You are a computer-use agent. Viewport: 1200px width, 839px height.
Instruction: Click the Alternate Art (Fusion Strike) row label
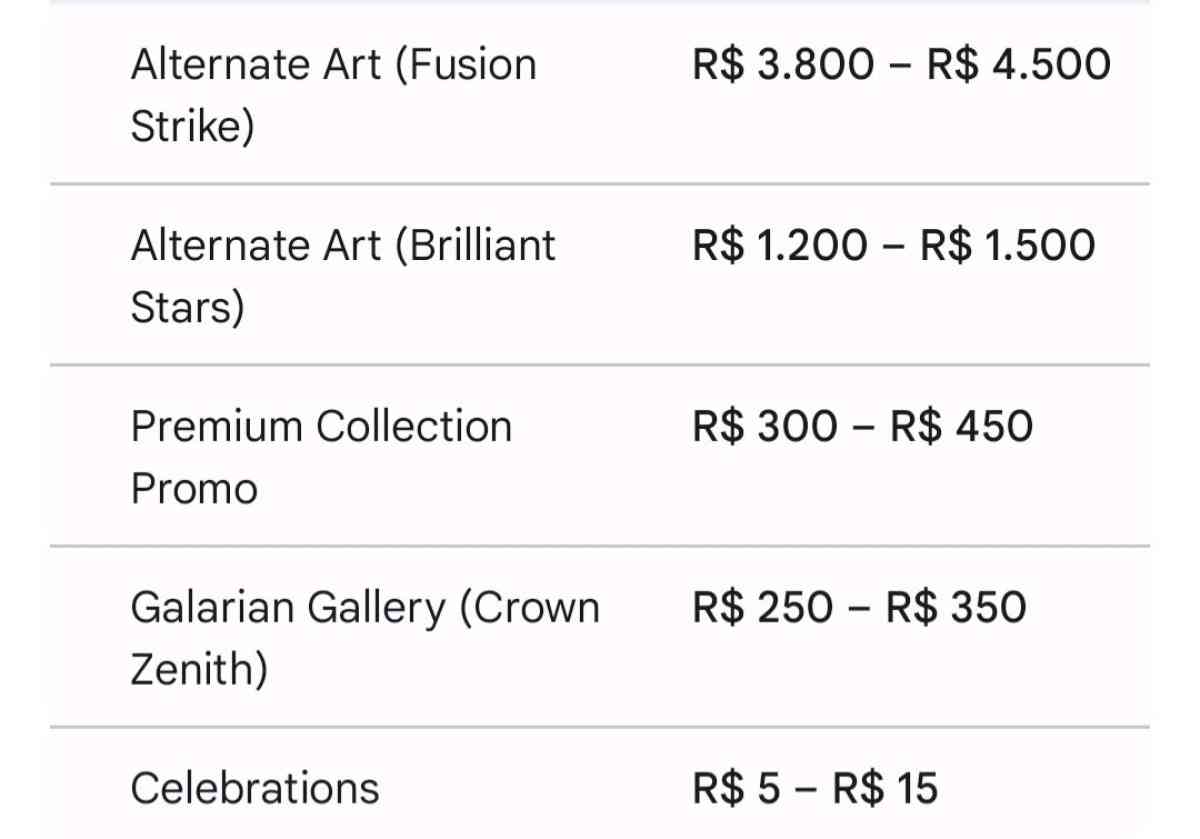[x=333, y=66]
